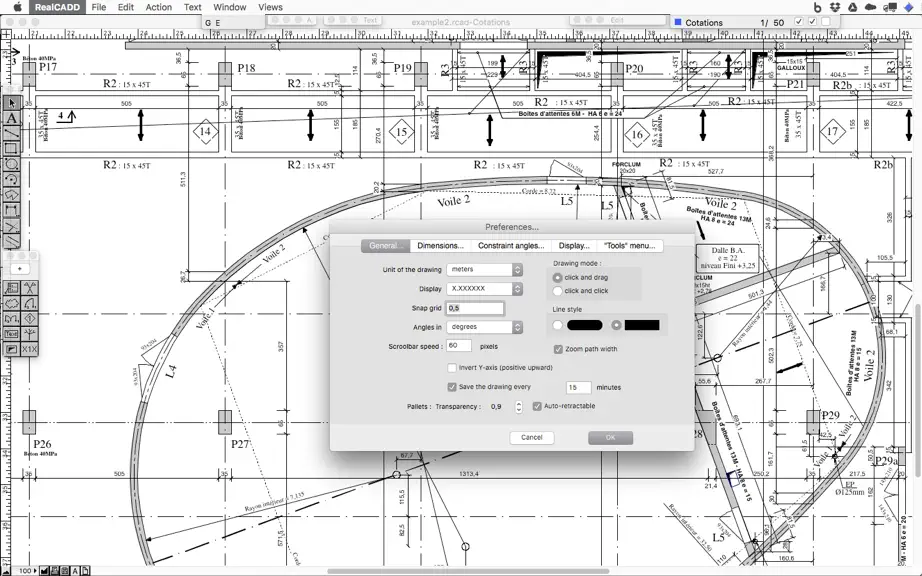Open the Edit menu

click(126, 7)
